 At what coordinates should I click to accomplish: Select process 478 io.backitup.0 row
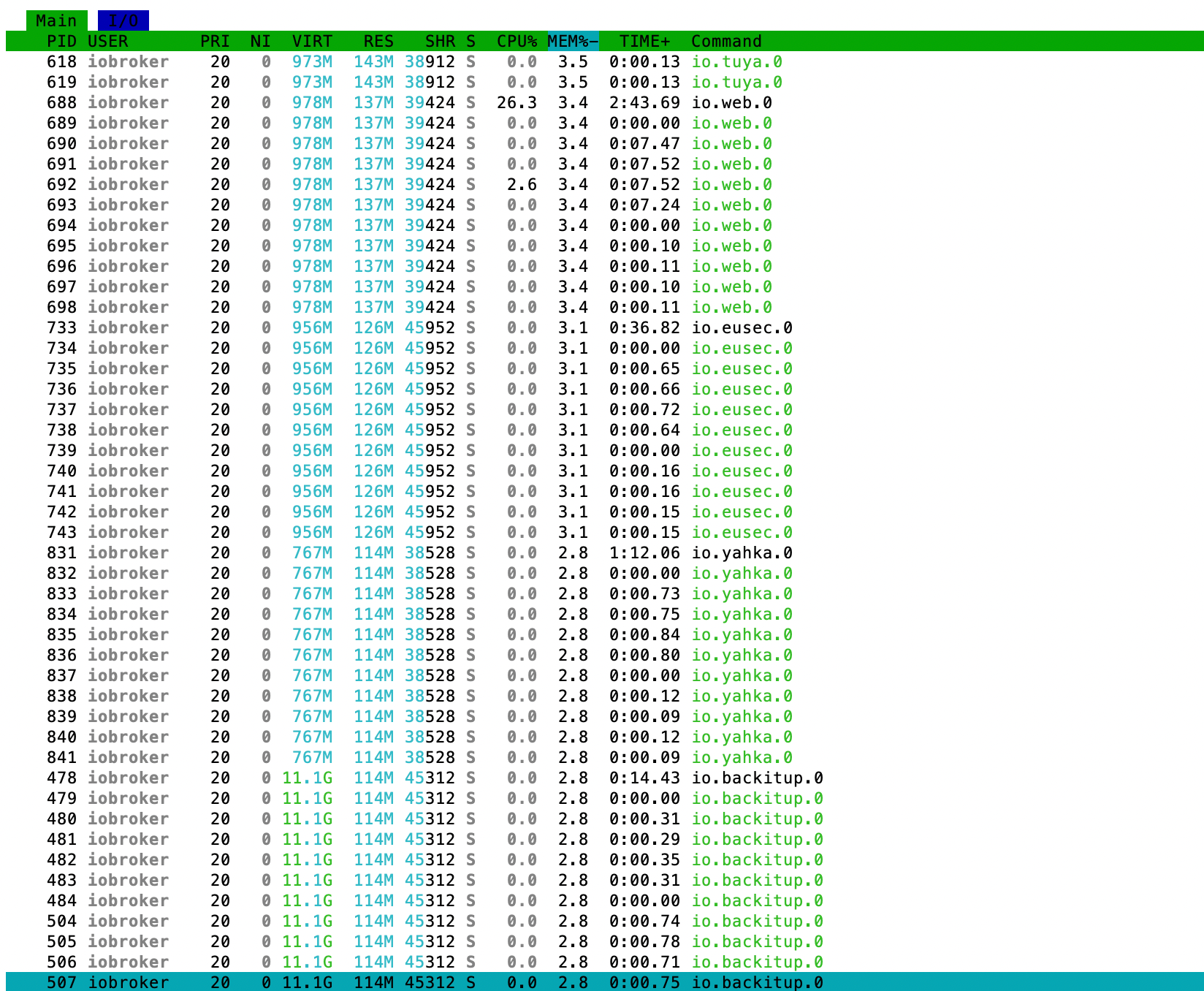(605, 778)
